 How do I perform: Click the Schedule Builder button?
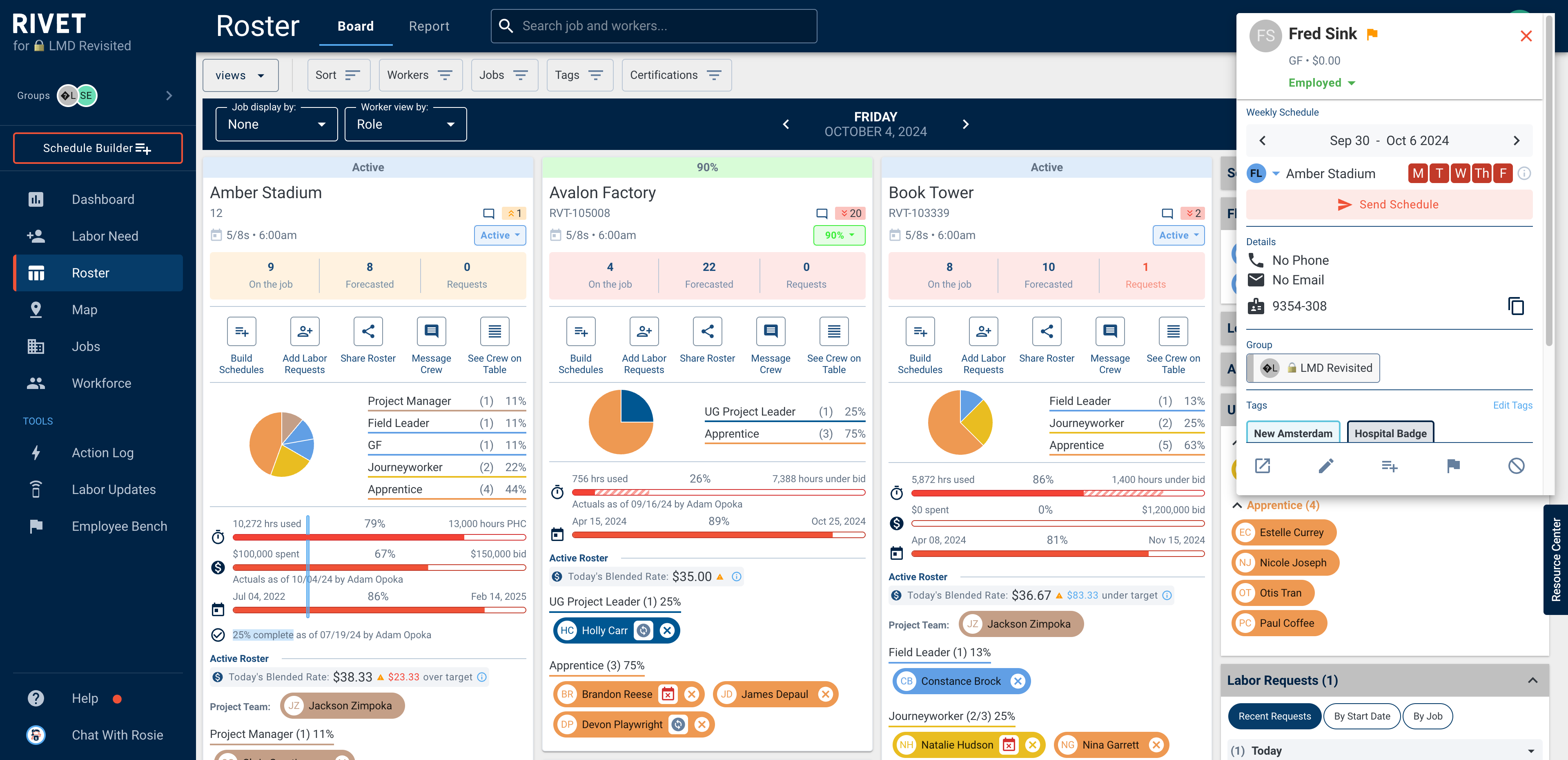[98, 148]
